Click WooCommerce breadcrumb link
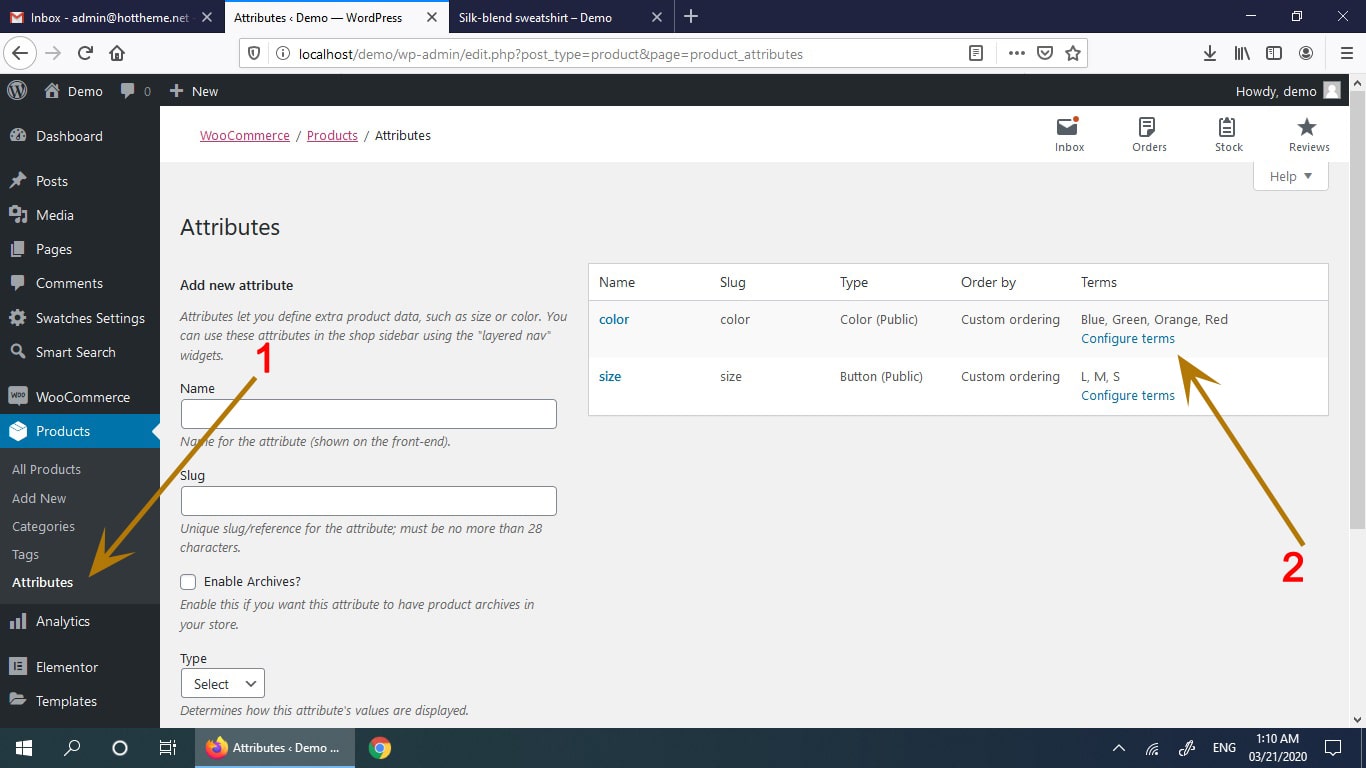1366x768 pixels. (245, 135)
